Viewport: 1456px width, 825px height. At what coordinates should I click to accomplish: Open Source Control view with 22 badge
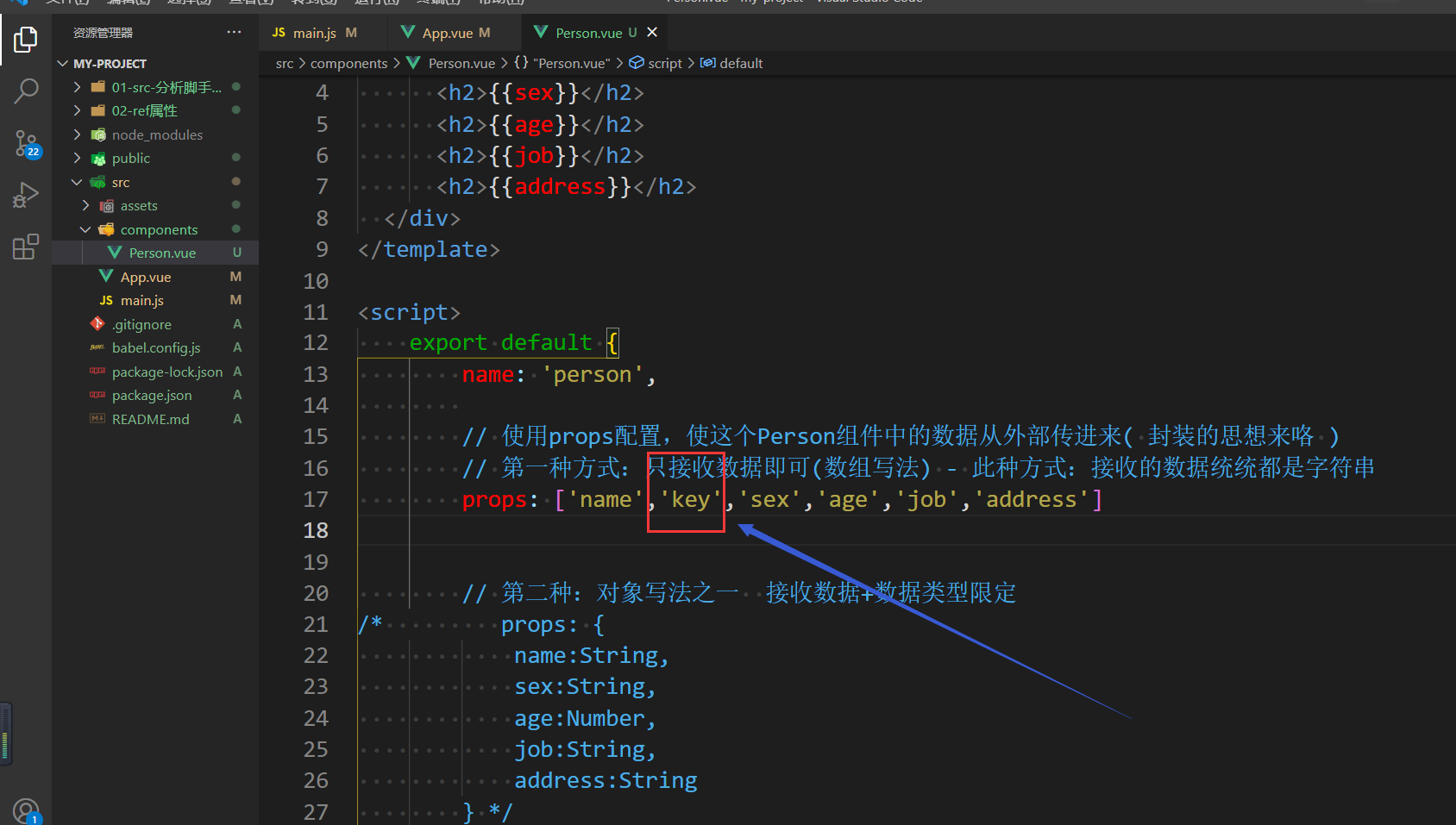coord(26,144)
